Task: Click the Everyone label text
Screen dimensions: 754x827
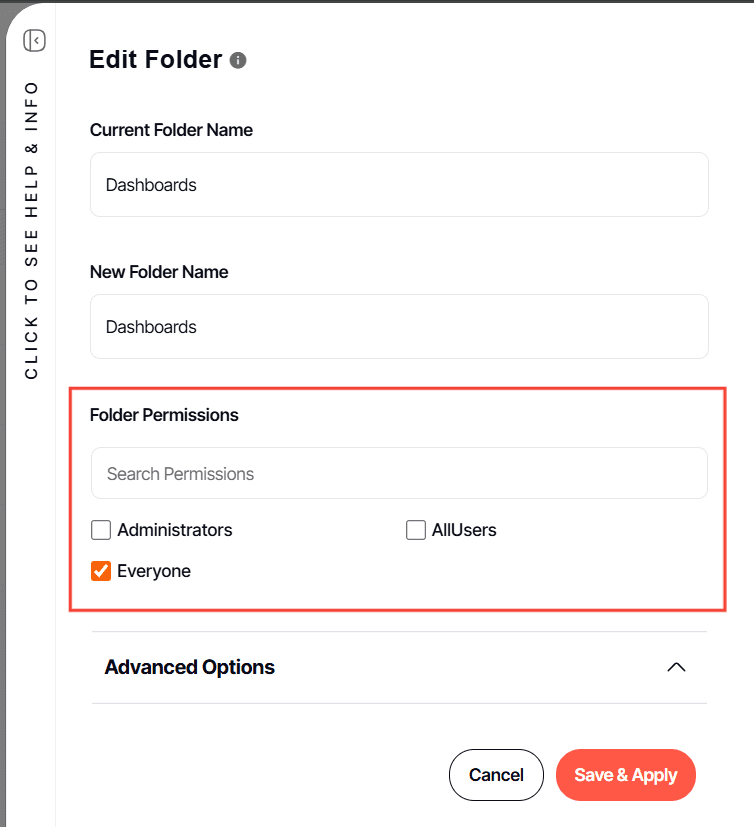Action: click(154, 571)
